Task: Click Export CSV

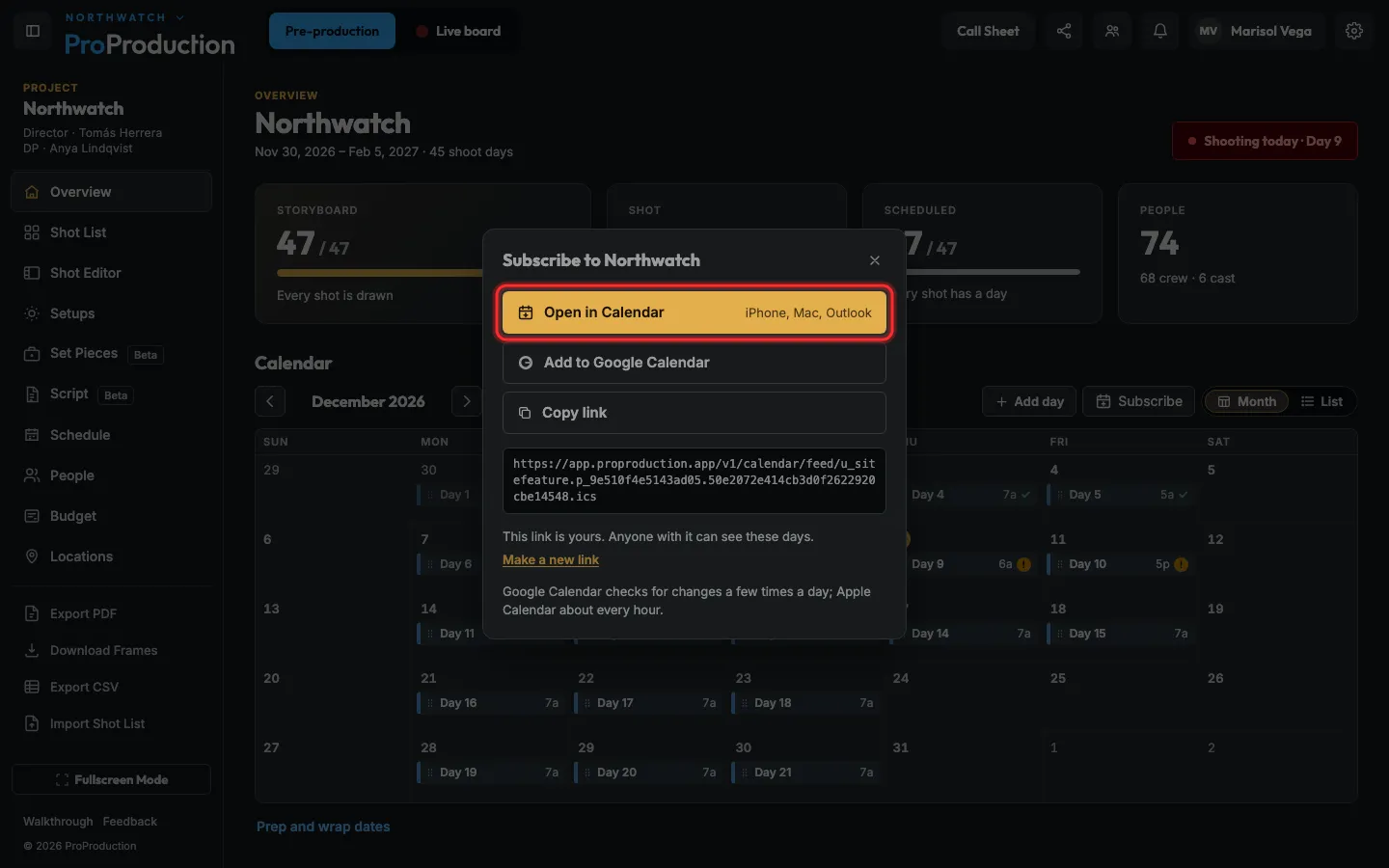Action: point(112,687)
